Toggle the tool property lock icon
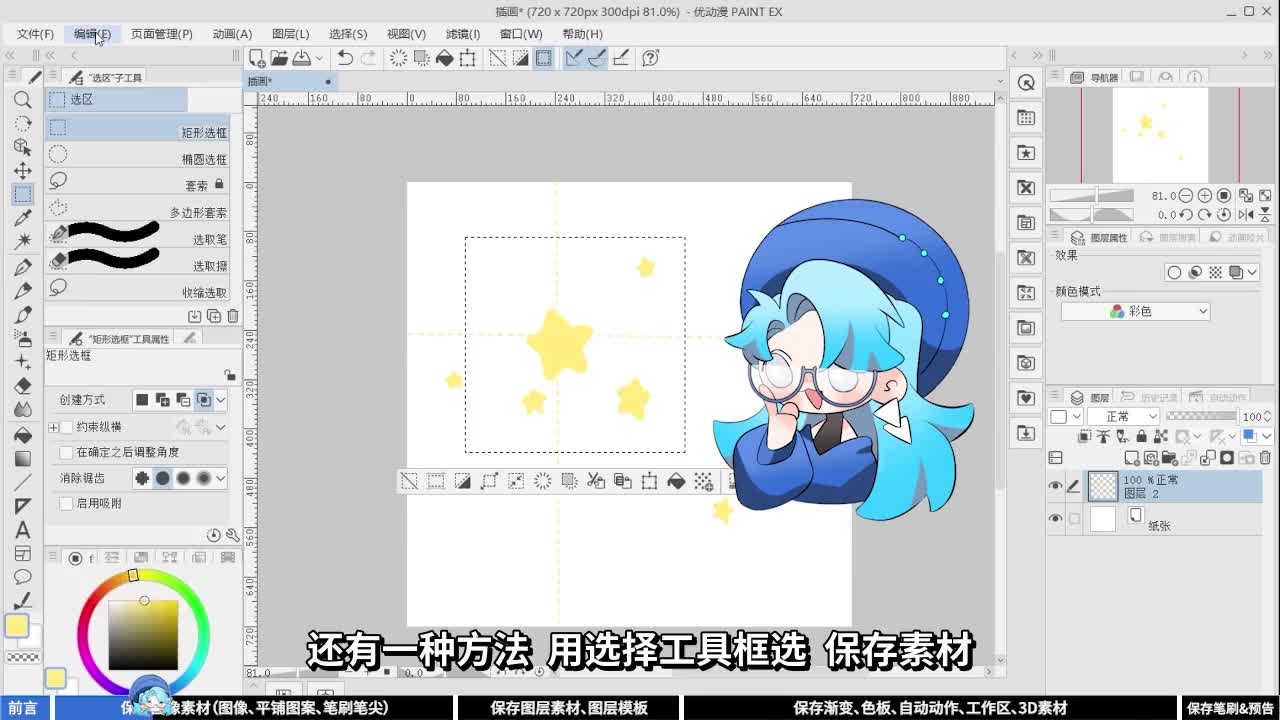 230,375
